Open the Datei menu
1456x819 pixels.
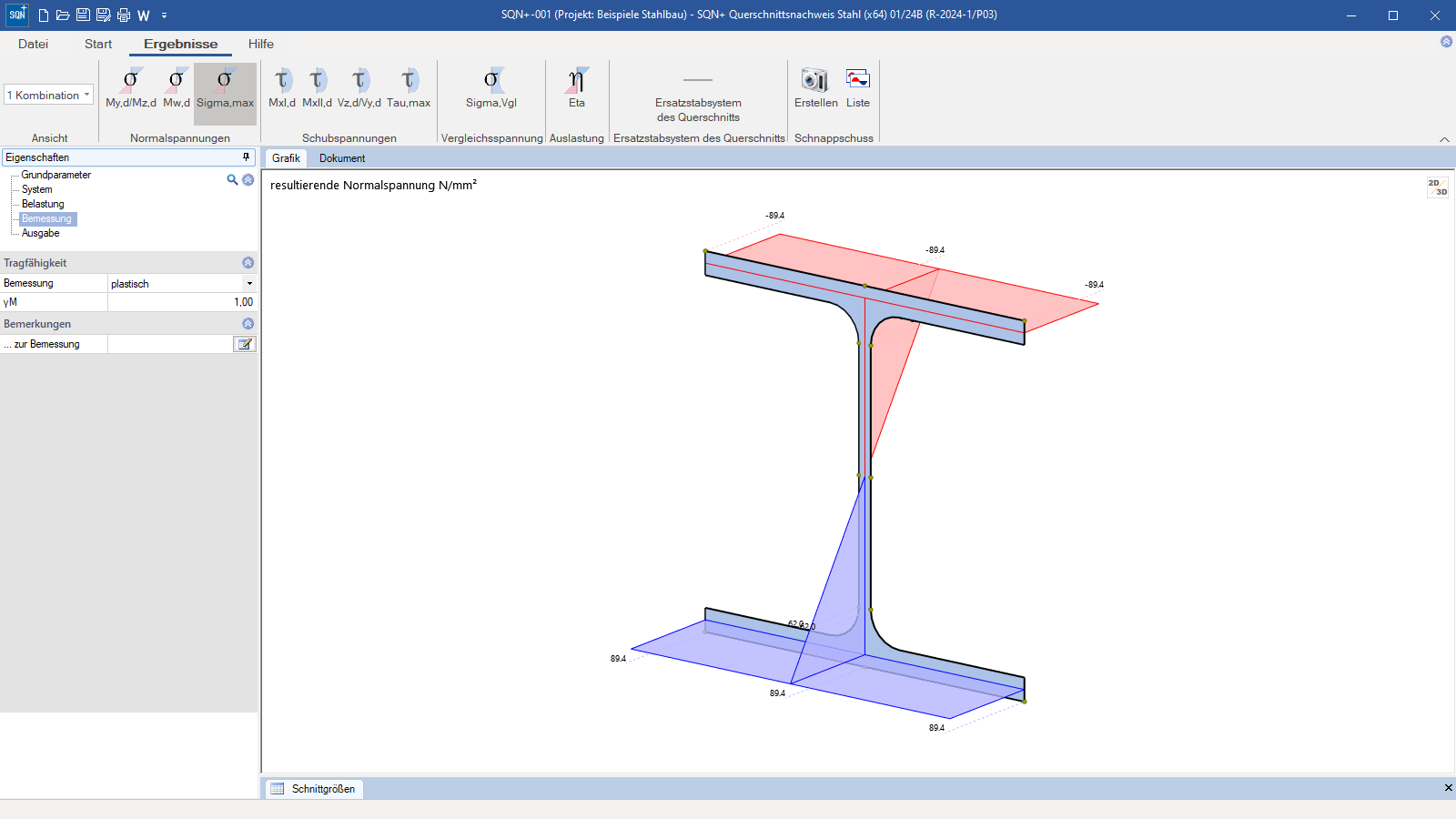33,44
